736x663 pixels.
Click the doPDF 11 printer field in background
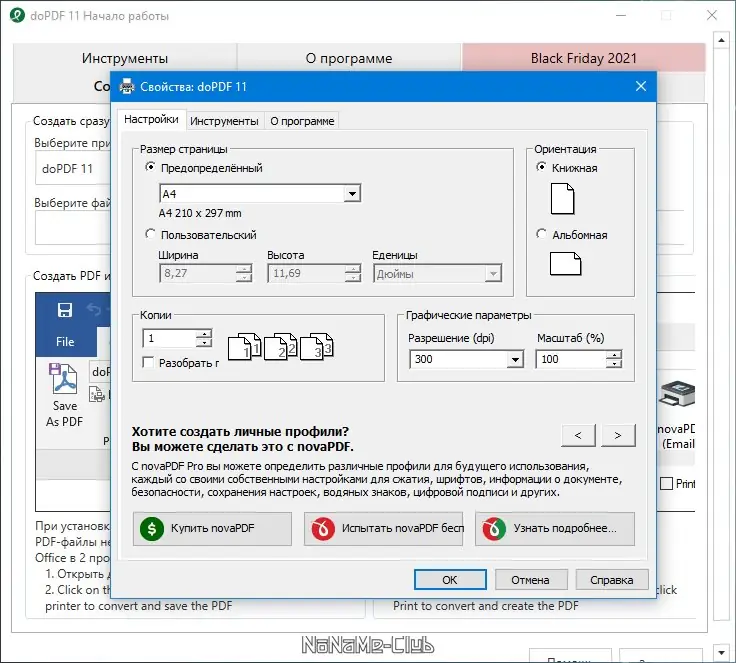click(x=73, y=169)
